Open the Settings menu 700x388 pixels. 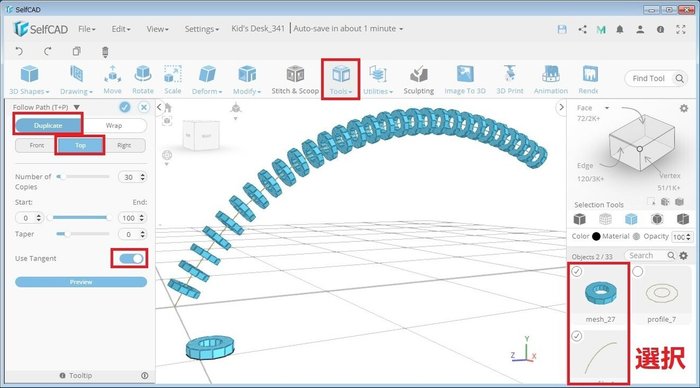coord(202,29)
